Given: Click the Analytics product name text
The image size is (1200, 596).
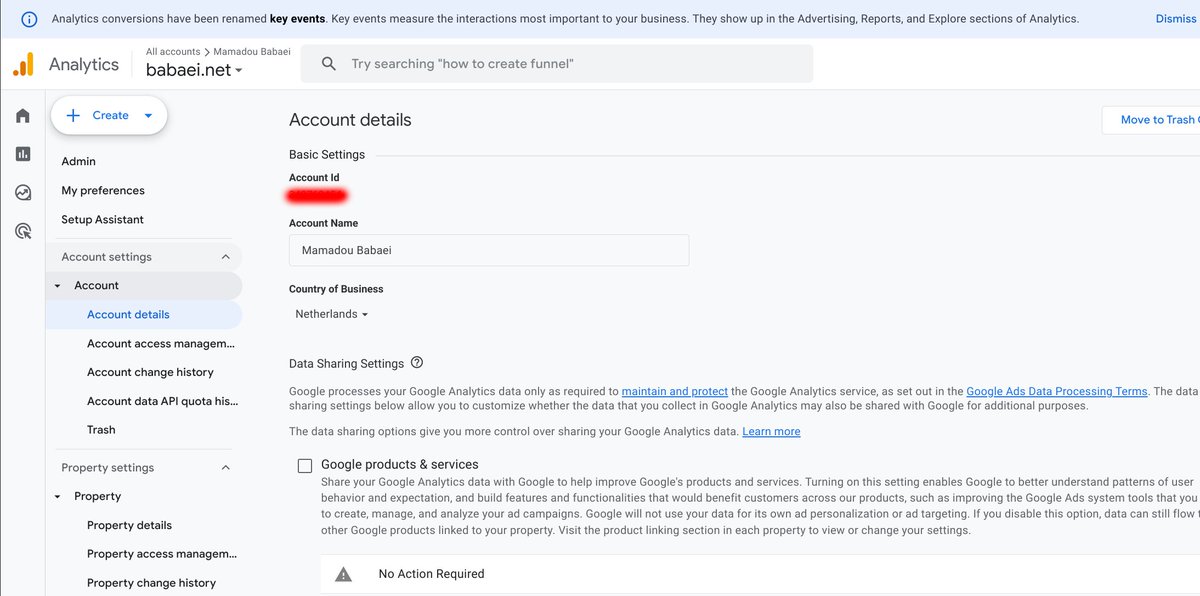Looking at the screenshot, I should click(x=84, y=64).
